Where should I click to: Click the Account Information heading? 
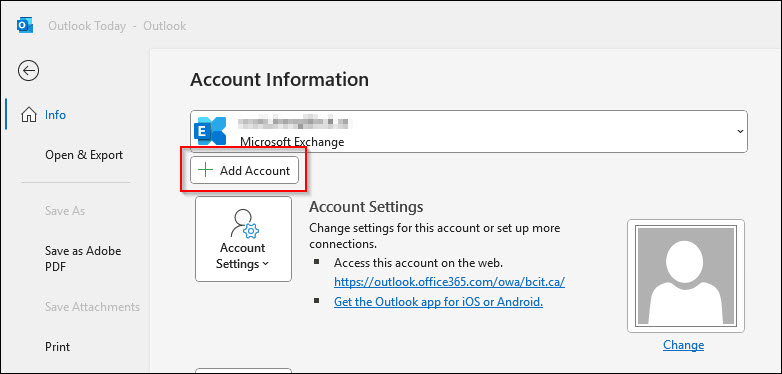click(279, 80)
